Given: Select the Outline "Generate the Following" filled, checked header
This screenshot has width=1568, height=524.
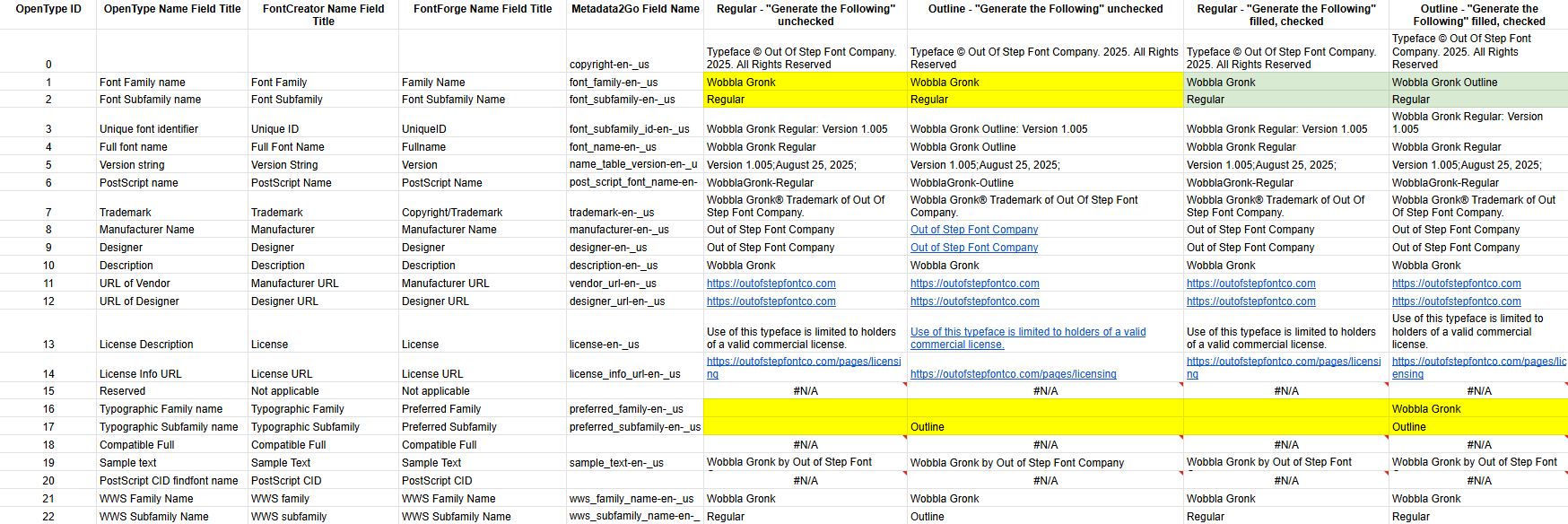Looking at the screenshot, I should (x=1478, y=15).
